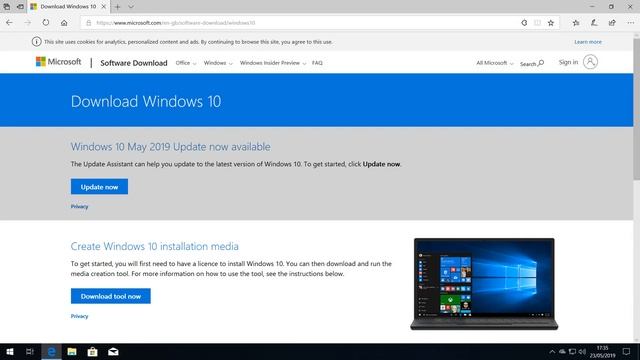This screenshot has height=360, width=640.
Task: Click the account avatar icon
Action: (590, 62)
